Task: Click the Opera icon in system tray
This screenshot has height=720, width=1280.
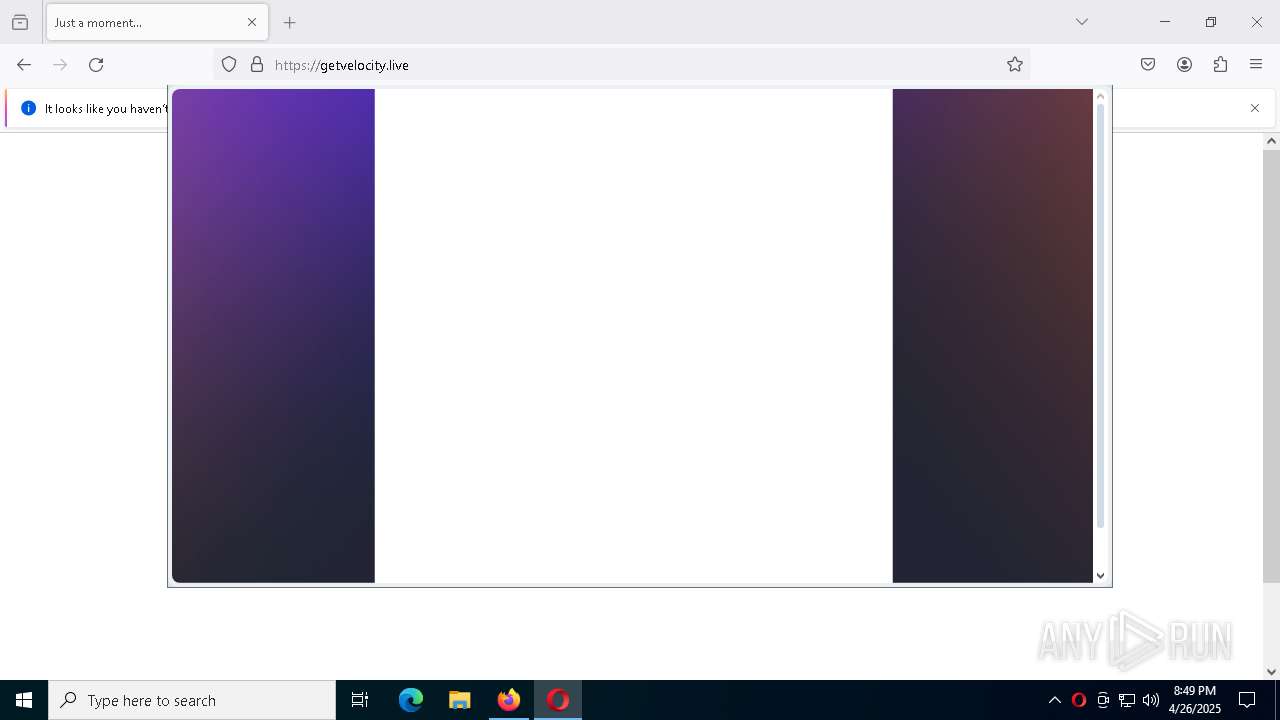Action: click(1078, 700)
